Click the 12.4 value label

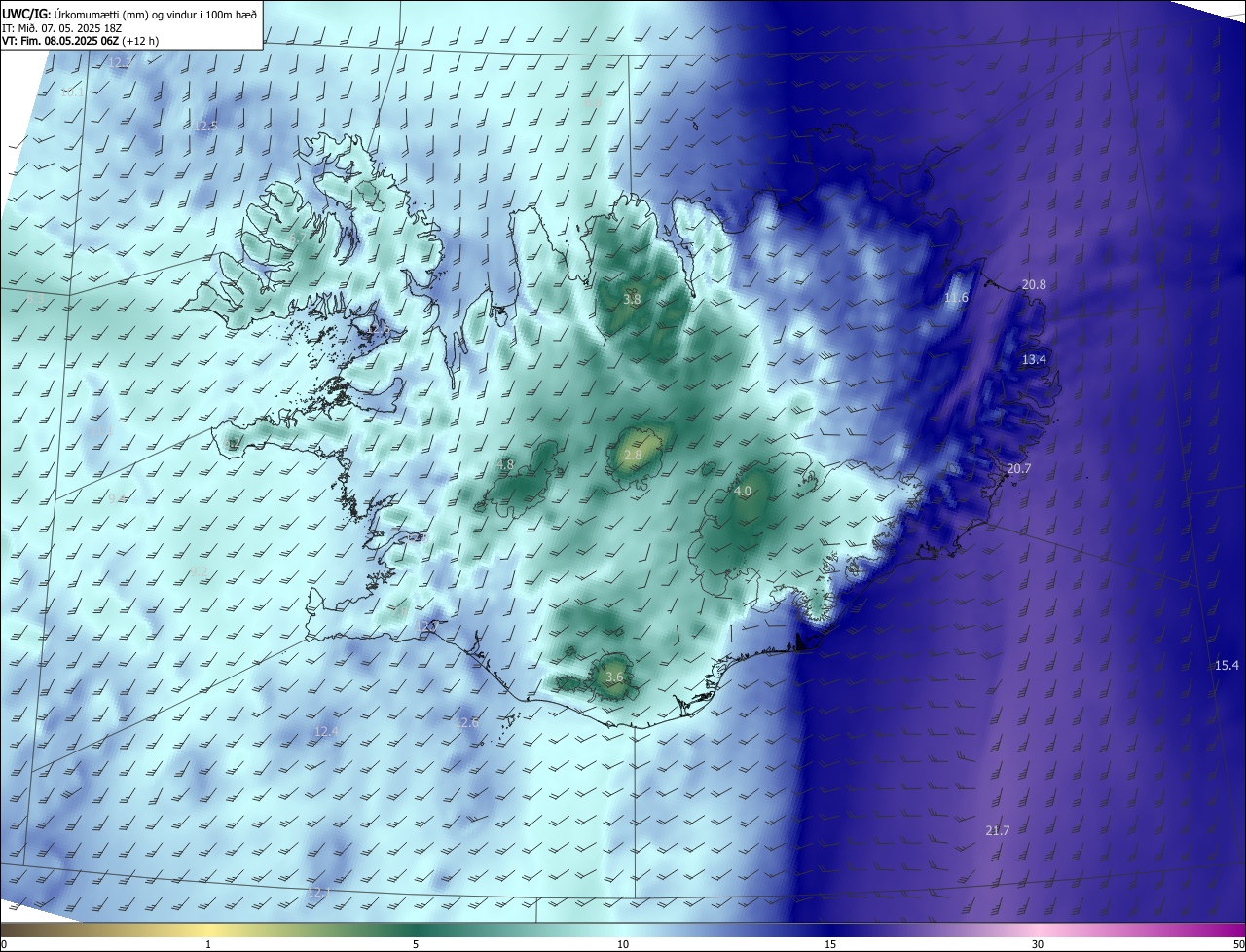326,731
